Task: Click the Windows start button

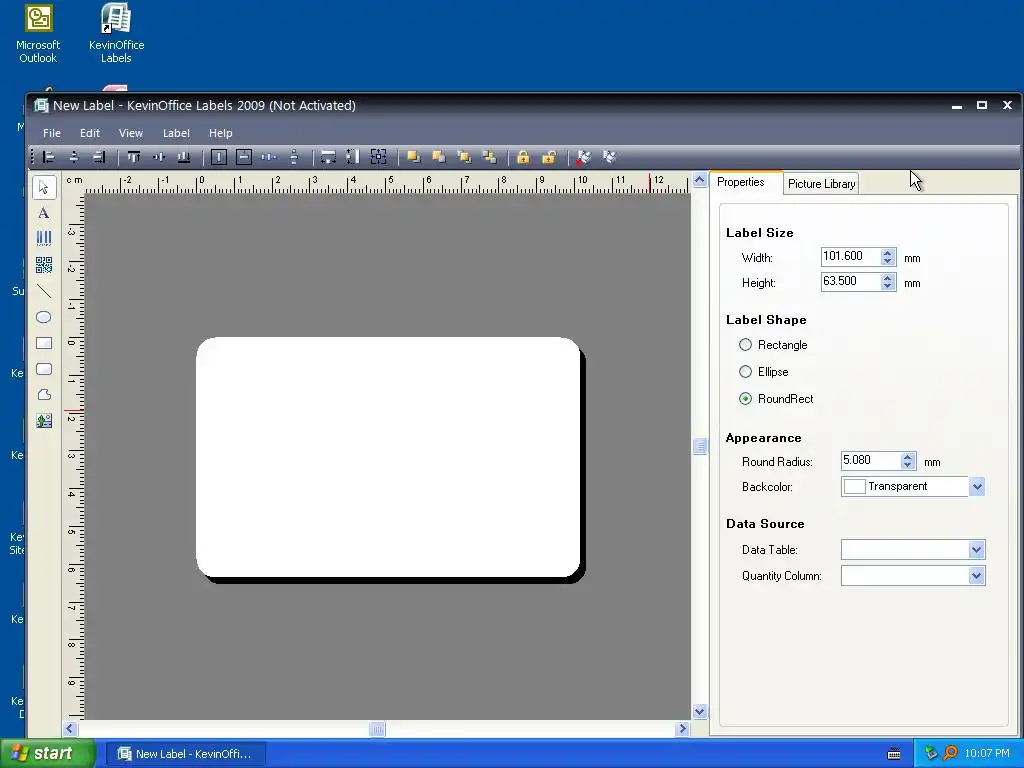Action: pos(47,754)
